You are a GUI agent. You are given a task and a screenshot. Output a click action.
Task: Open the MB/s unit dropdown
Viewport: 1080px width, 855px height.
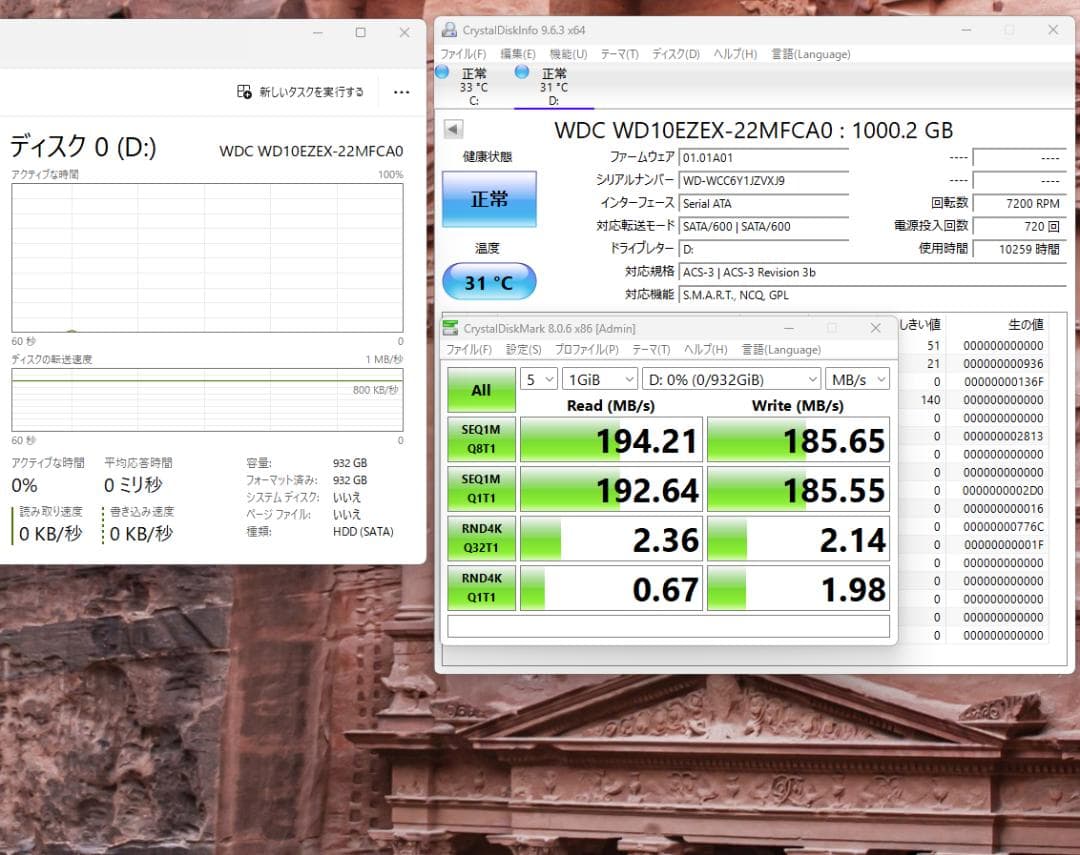pyautogui.click(x=857, y=379)
